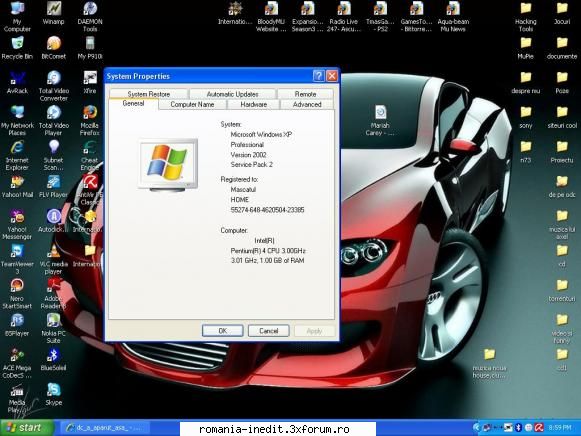Launch Subnet Scan shortcut
This screenshot has height=436, width=581.
[53, 156]
